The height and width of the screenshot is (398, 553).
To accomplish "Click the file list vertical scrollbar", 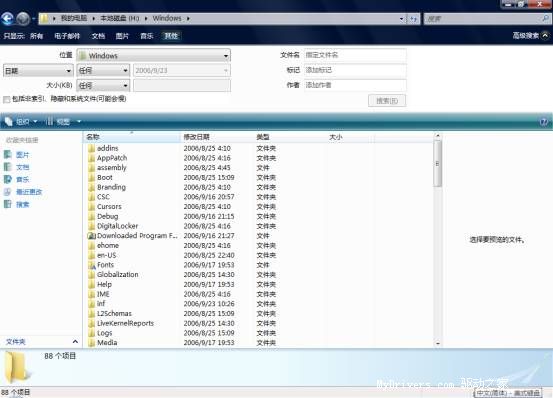I will coord(438,240).
